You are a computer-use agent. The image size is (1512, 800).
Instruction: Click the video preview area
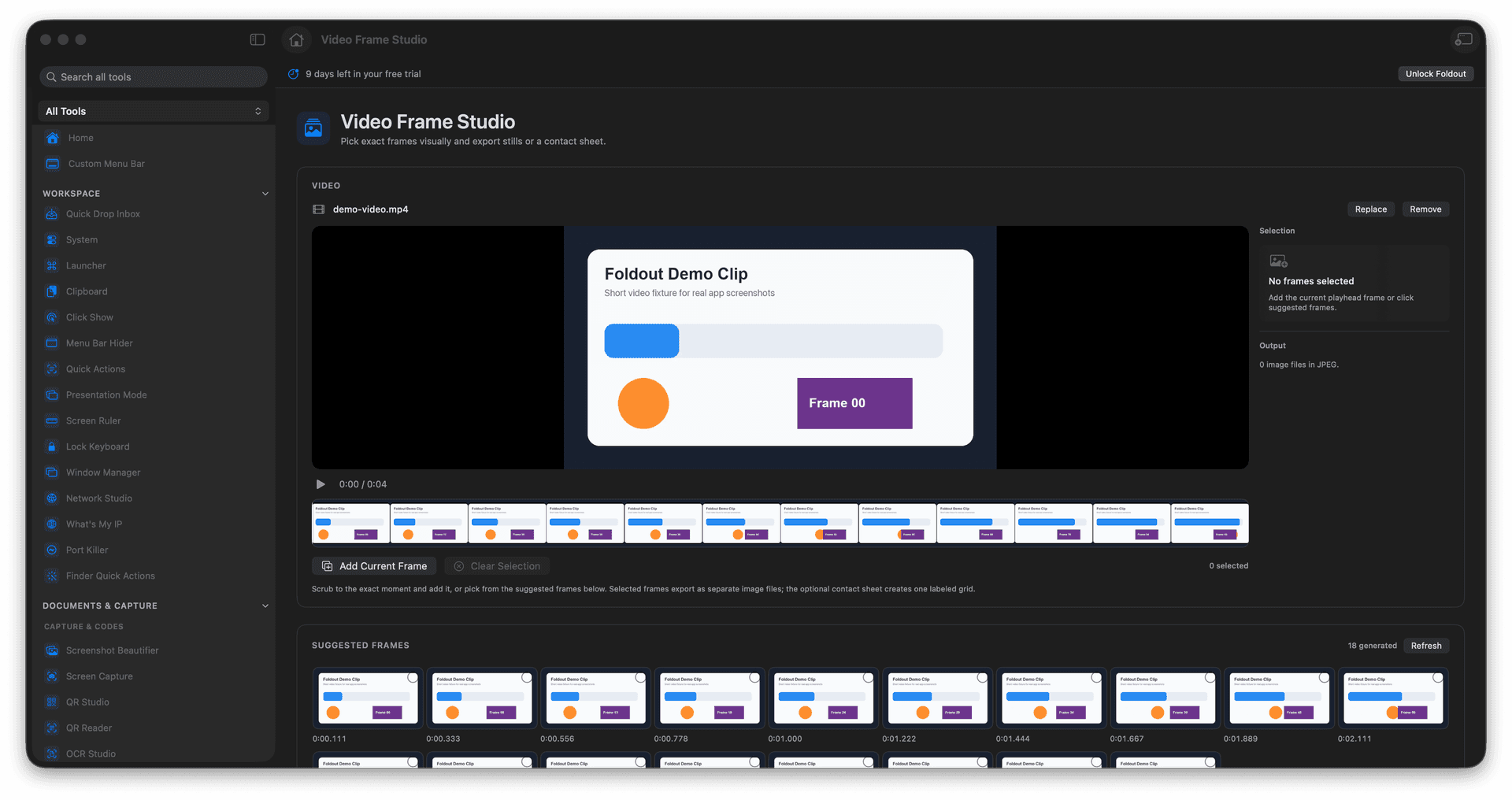pos(780,348)
